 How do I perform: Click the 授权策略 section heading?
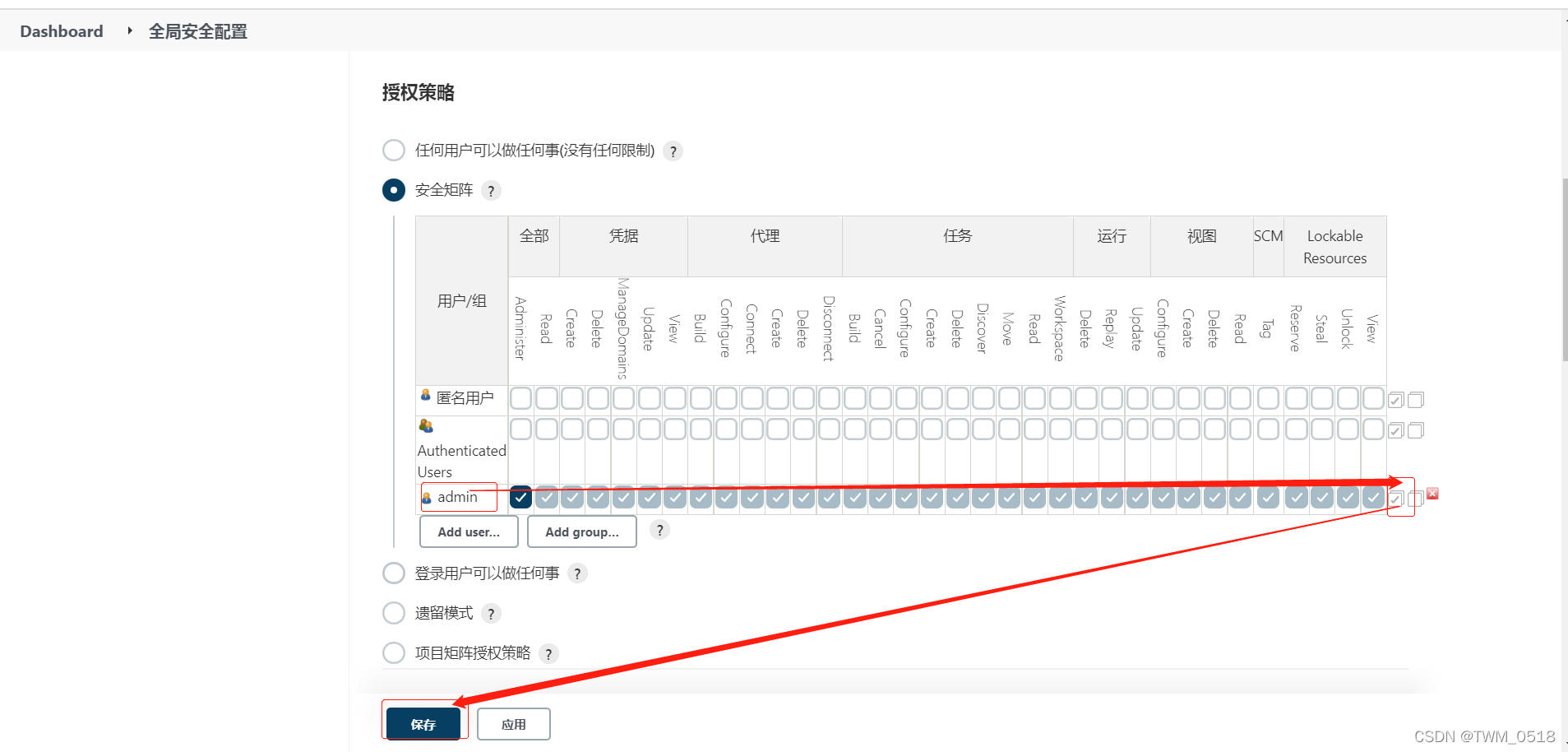coord(419,92)
